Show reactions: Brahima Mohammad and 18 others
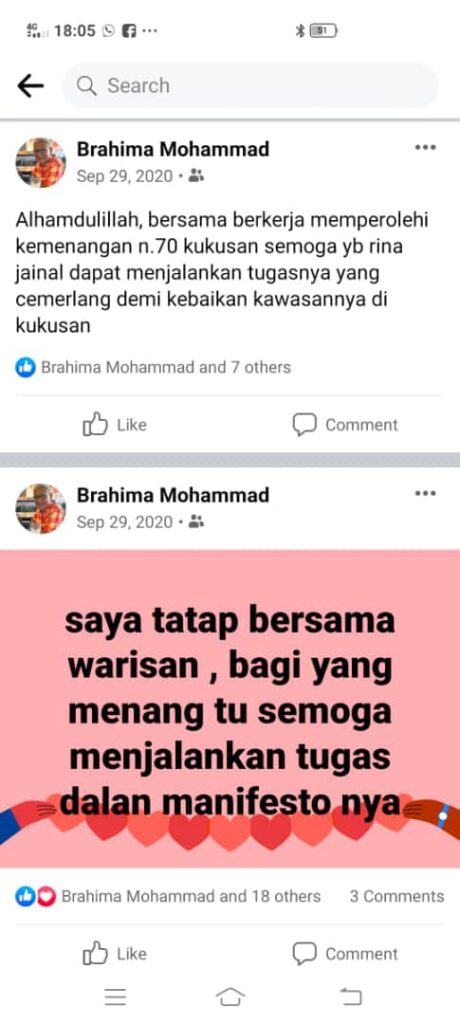The image size is (460, 1024). (168, 896)
